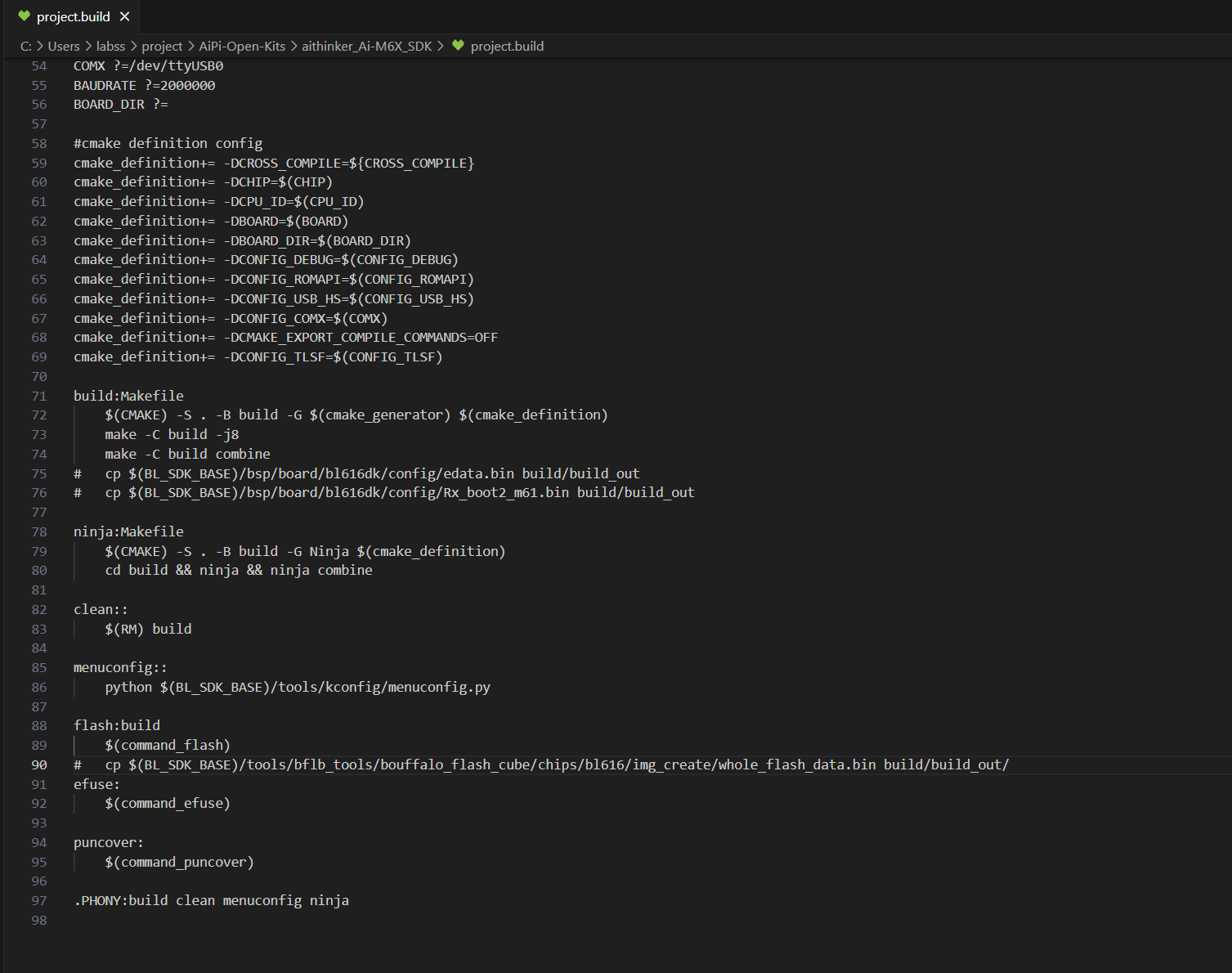Click the 'menuconfig::' target line

120,668
